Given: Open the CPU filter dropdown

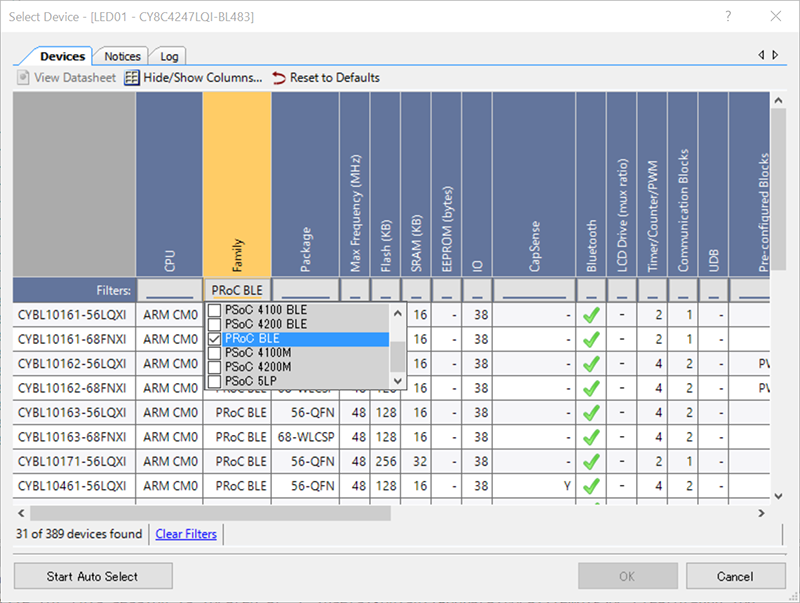Looking at the screenshot, I should coord(169,290).
